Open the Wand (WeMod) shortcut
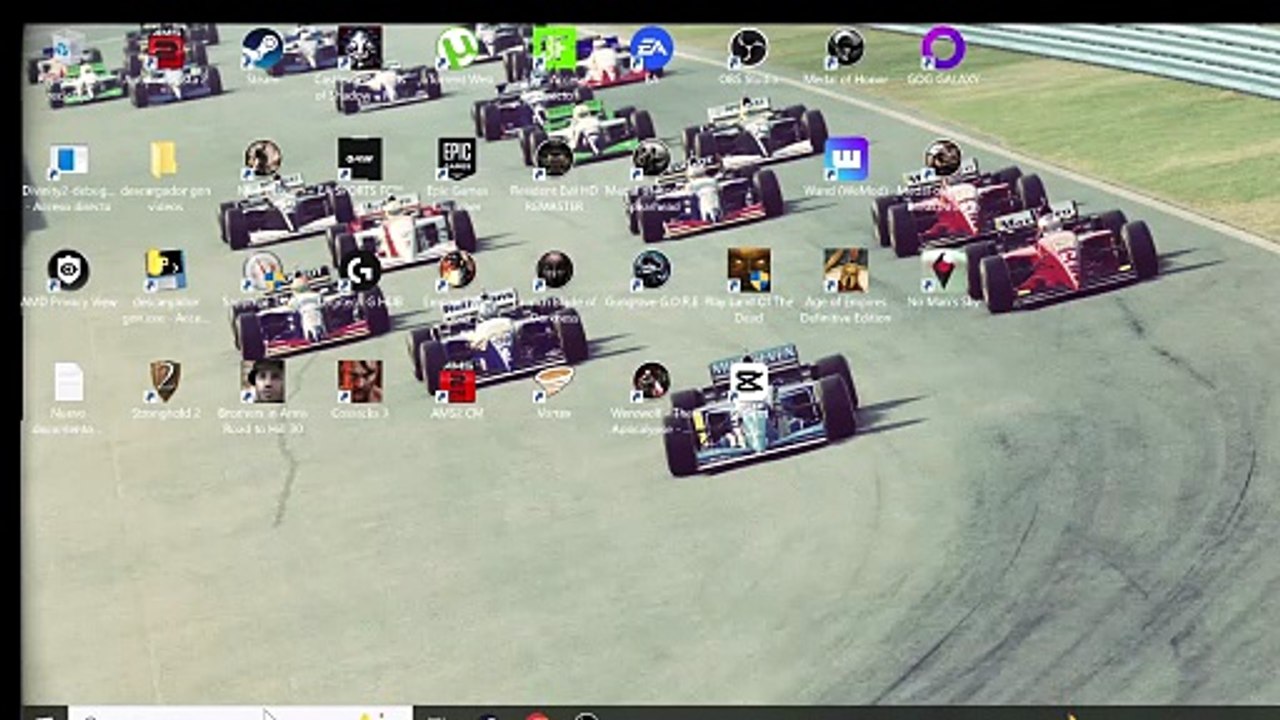The image size is (1280, 720). point(846,159)
